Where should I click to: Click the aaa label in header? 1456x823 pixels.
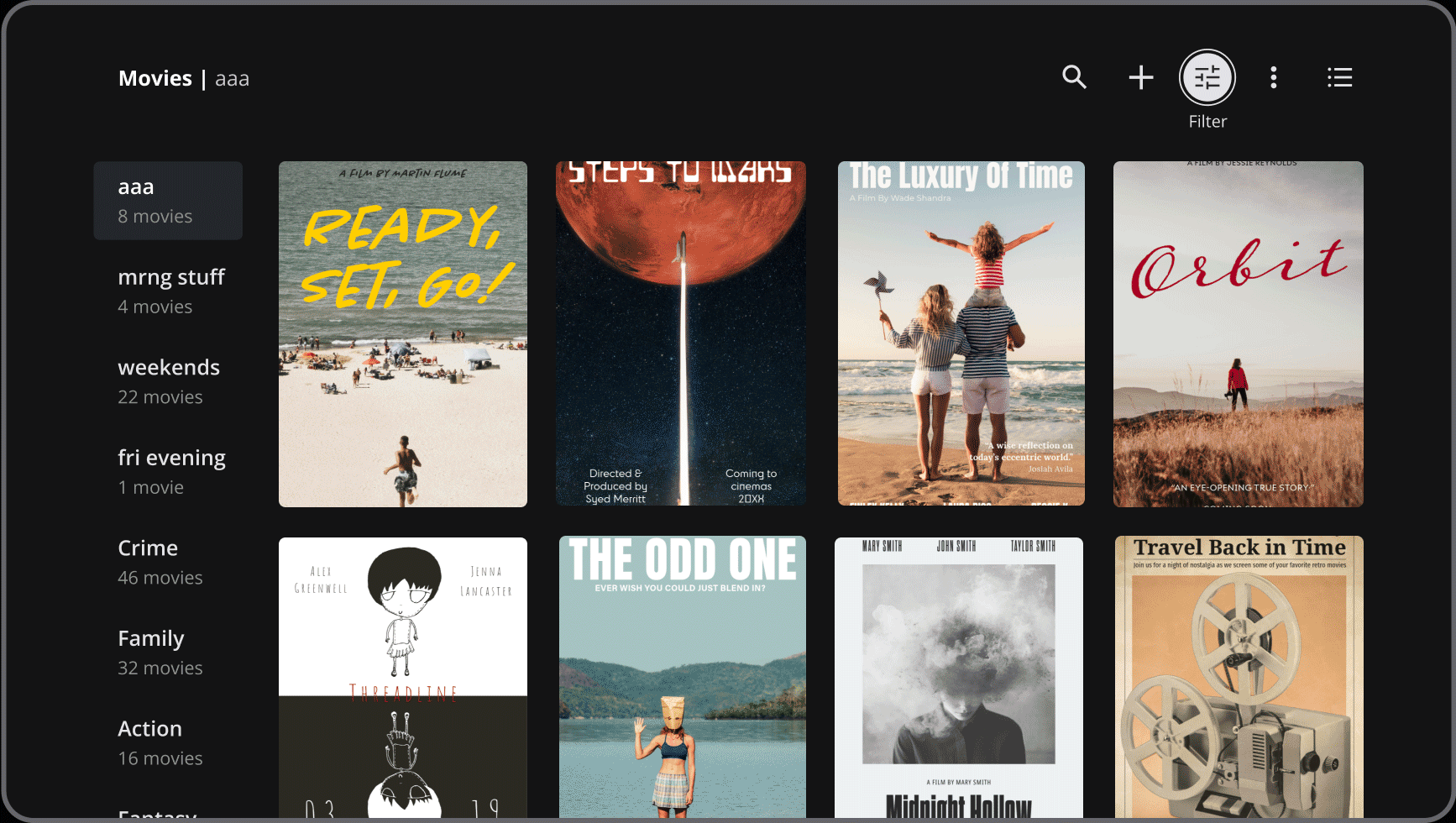232,79
